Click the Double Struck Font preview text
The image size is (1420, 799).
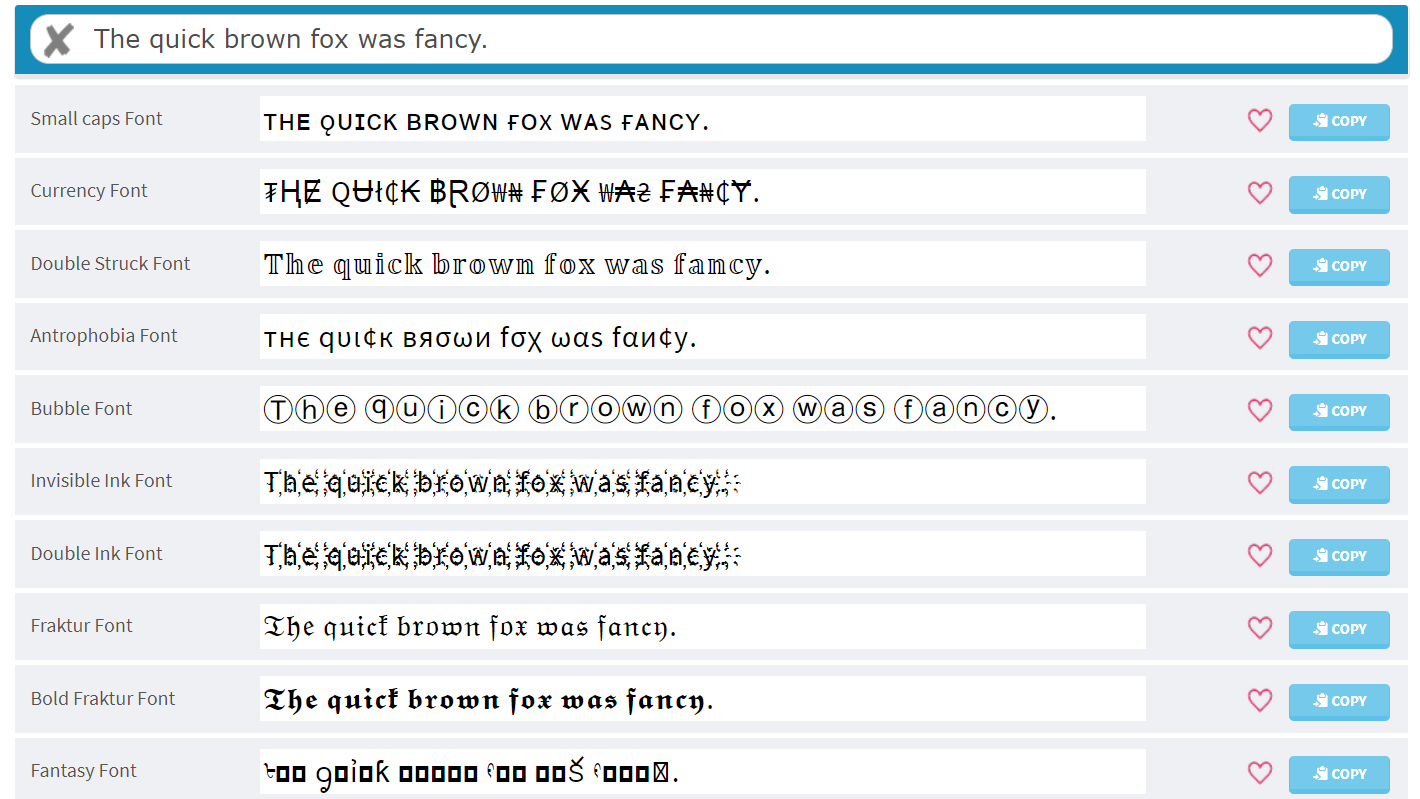click(x=702, y=263)
